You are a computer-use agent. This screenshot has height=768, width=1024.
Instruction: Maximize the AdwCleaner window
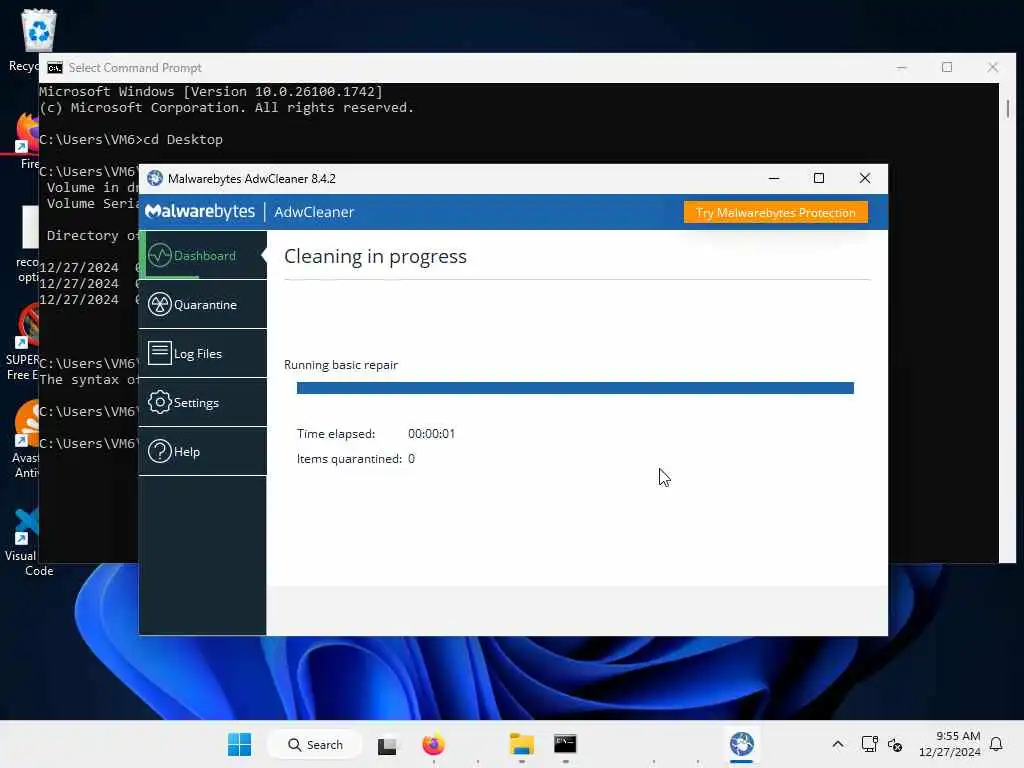[x=819, y=178]
